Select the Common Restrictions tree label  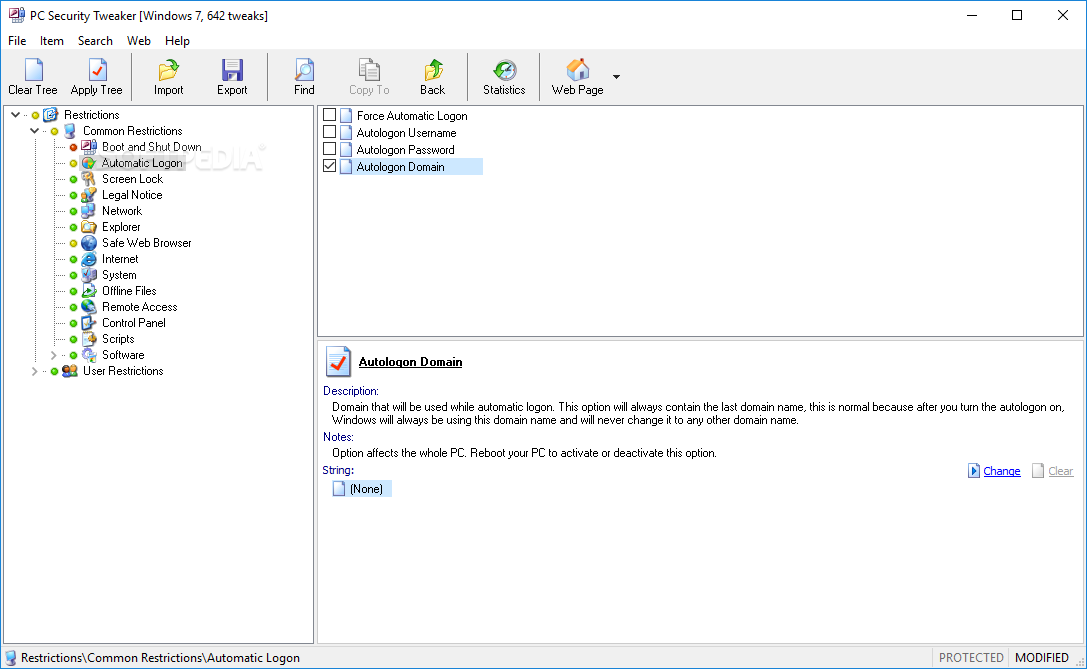[x=132, y=131]
